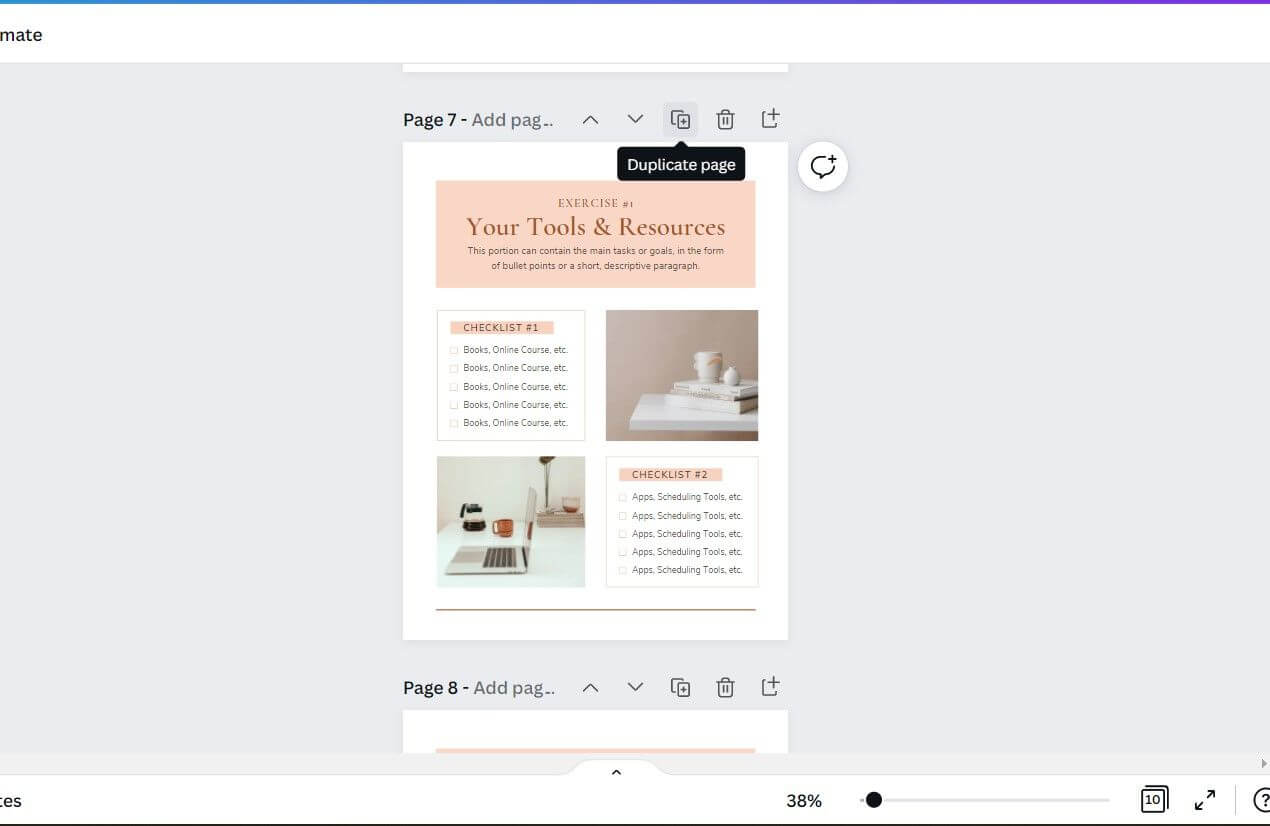Click the zoom slider handle
1270x826 pixels.
click(873, 800)
